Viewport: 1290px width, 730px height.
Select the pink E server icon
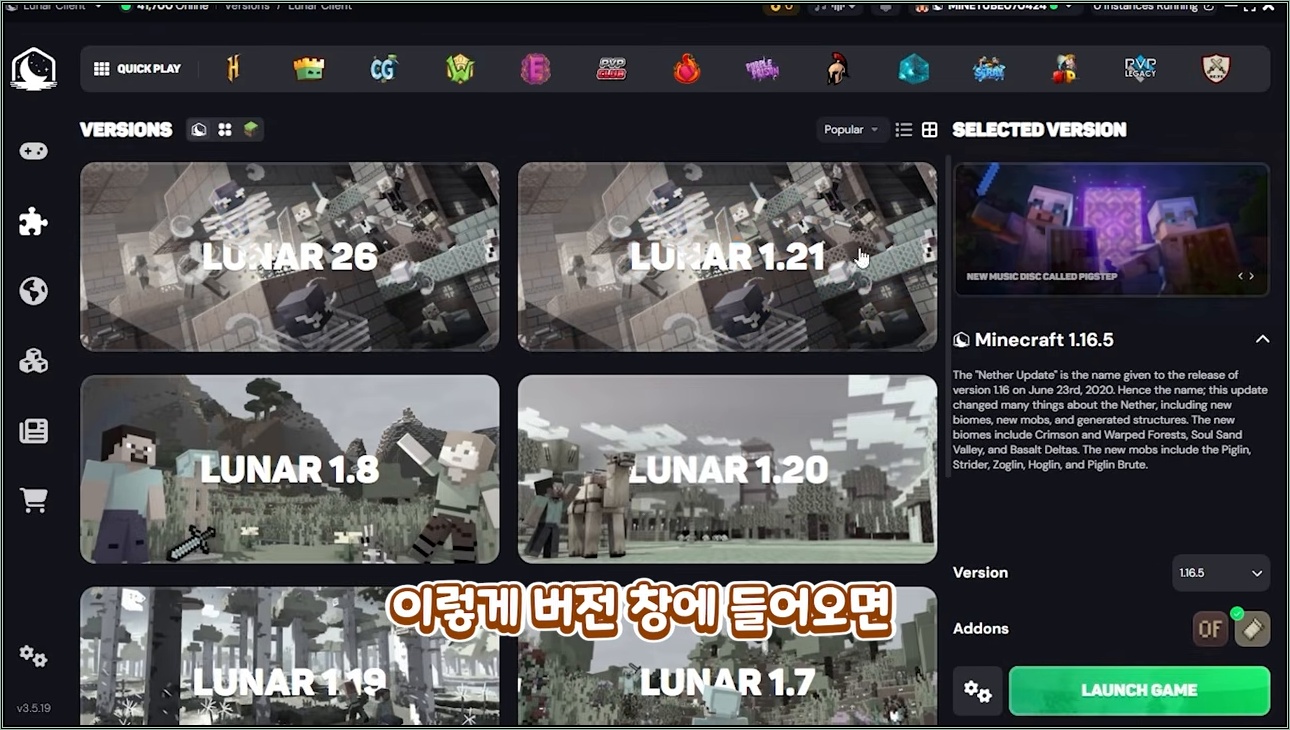[536, 69]
